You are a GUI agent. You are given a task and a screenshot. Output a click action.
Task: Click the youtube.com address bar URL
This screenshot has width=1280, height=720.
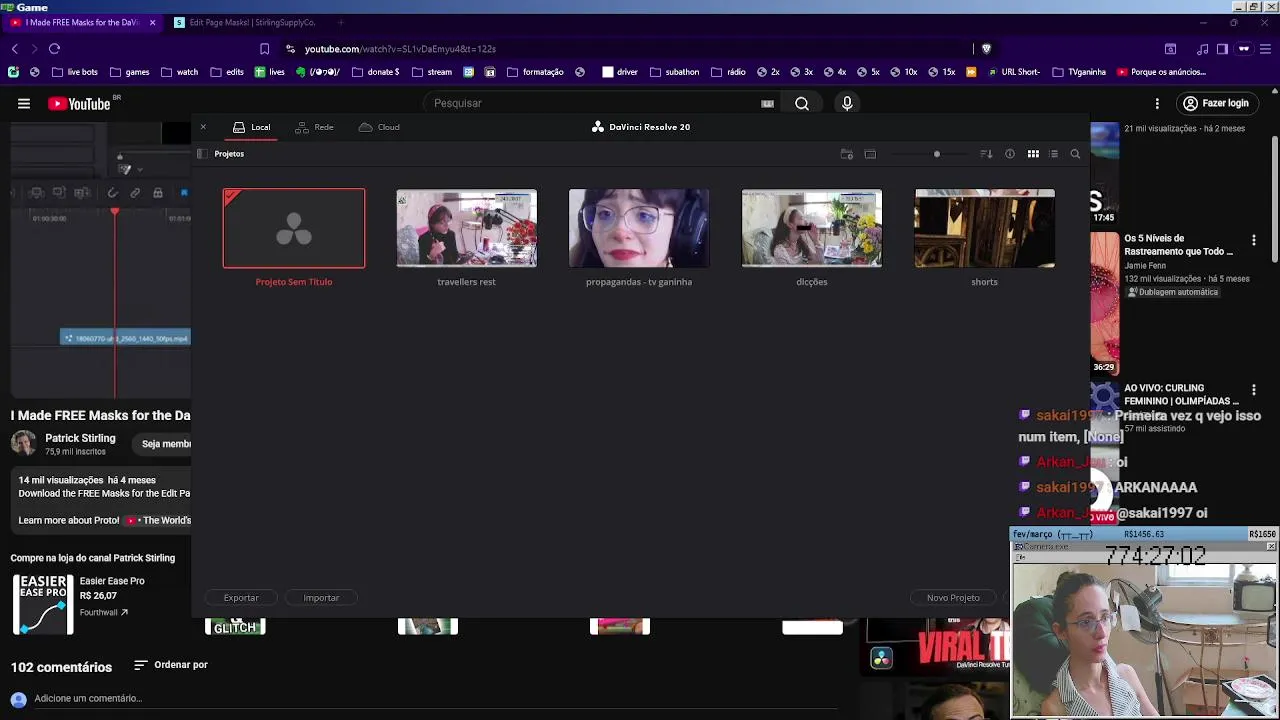(400, 49)
